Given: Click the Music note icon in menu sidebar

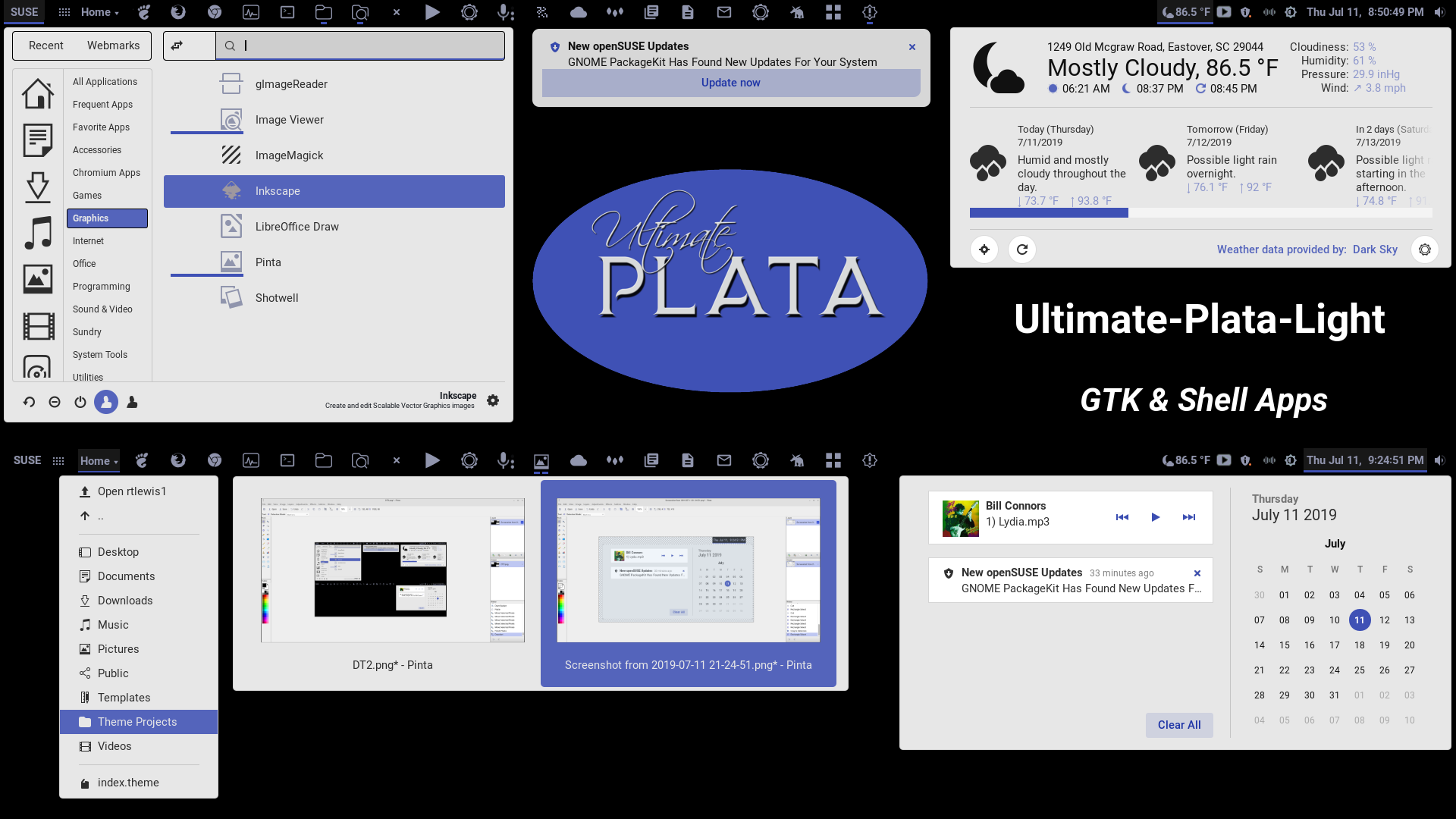Looking at the screenshot, I should [x=38, y=233].
